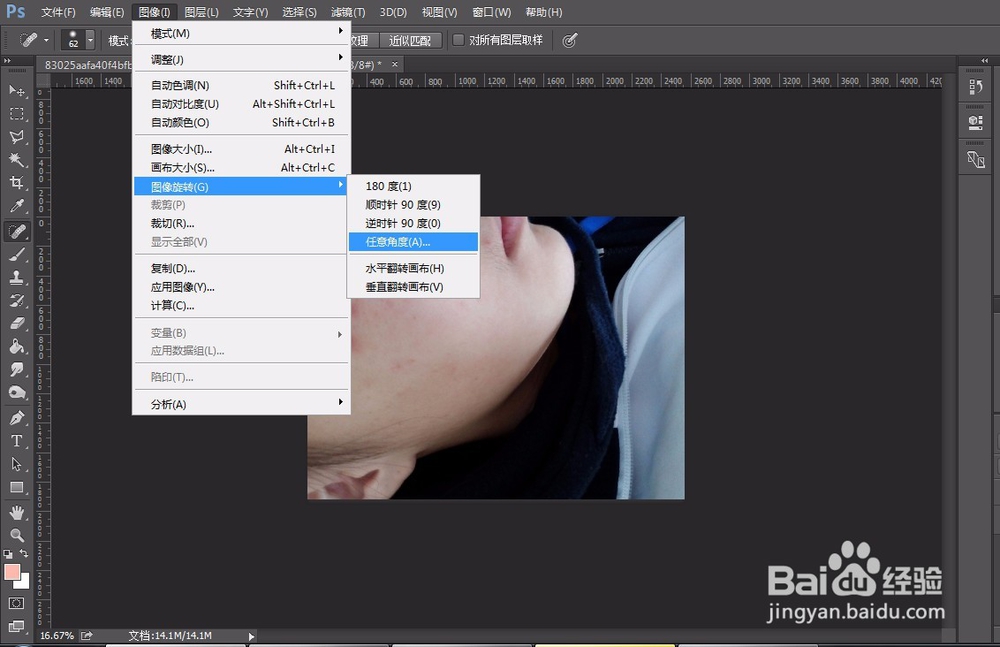
Task: Select the Eraser tool
Action: 17,324
